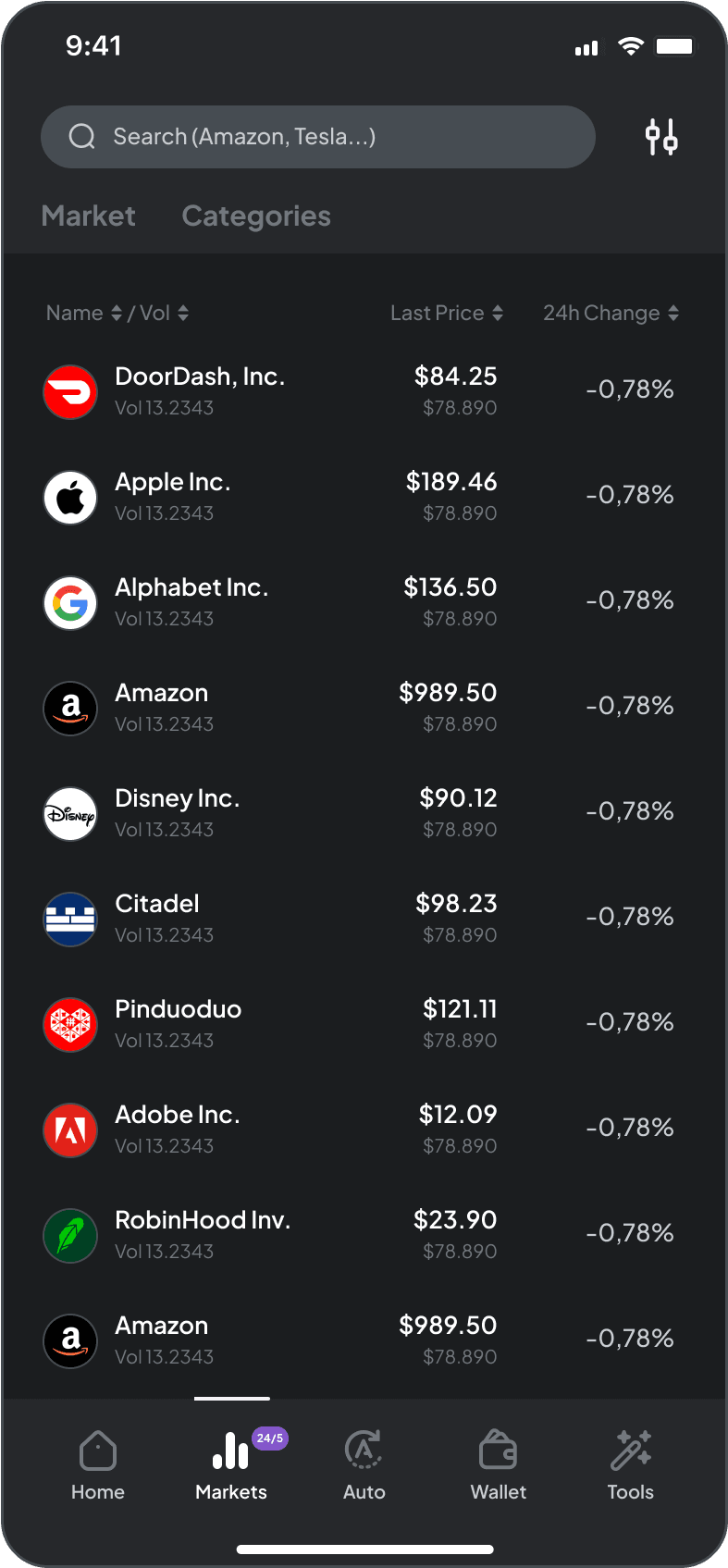
Task: Open the filter settings sliders icon
Action: [661, 137]
